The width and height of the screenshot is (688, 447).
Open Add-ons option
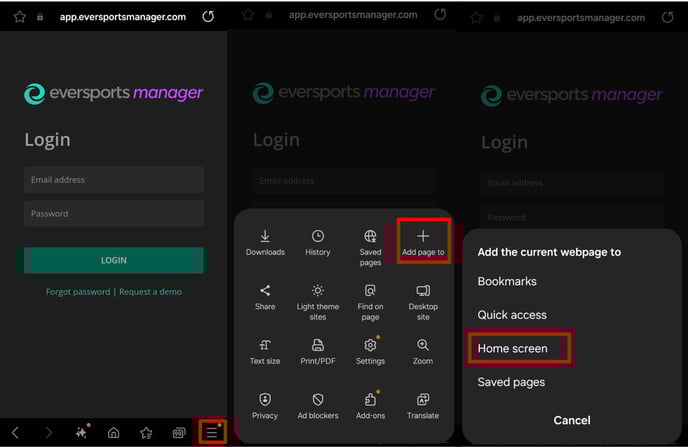pos(370,406)
